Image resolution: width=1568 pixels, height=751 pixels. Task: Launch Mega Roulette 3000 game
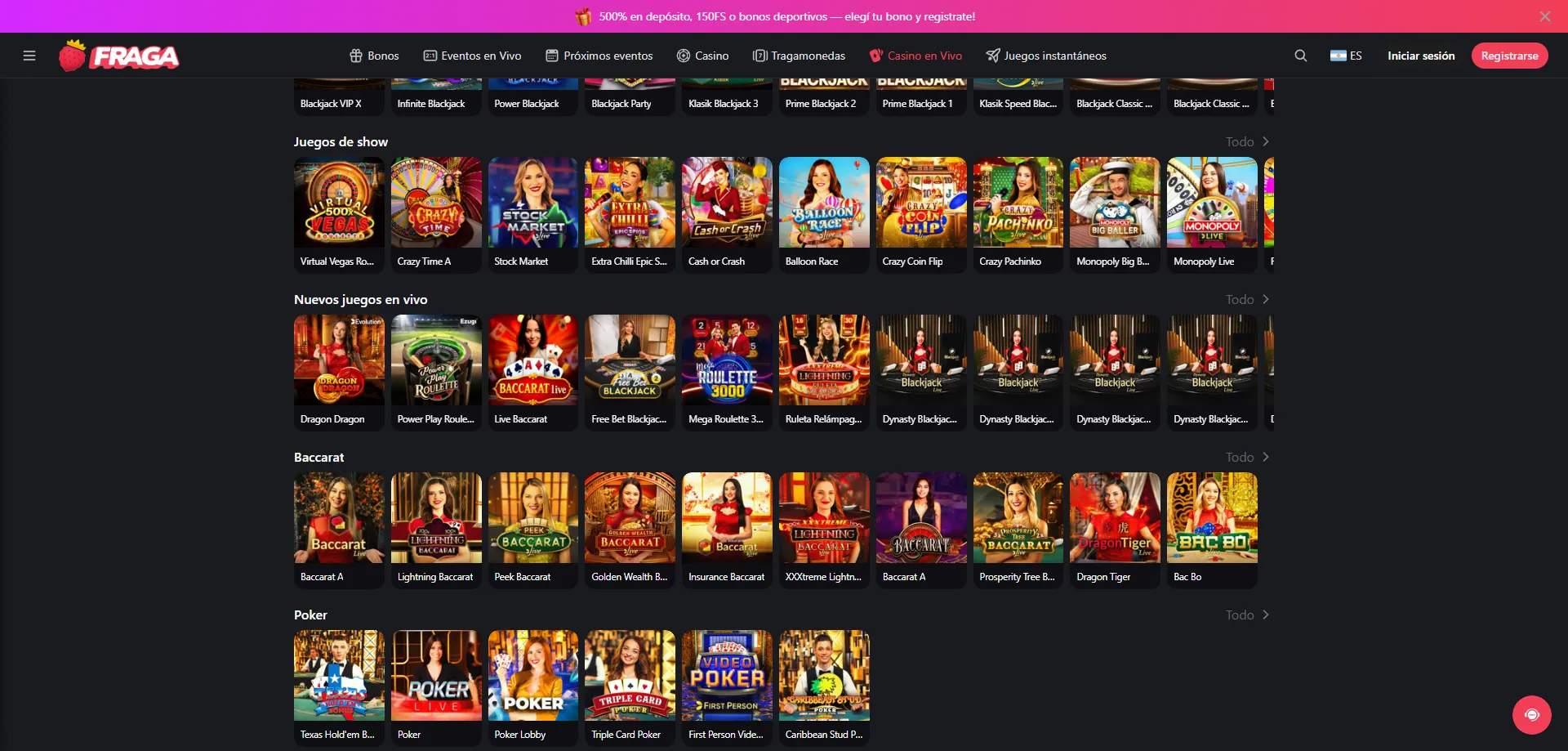pyautogui.click(x=727, y=373)
